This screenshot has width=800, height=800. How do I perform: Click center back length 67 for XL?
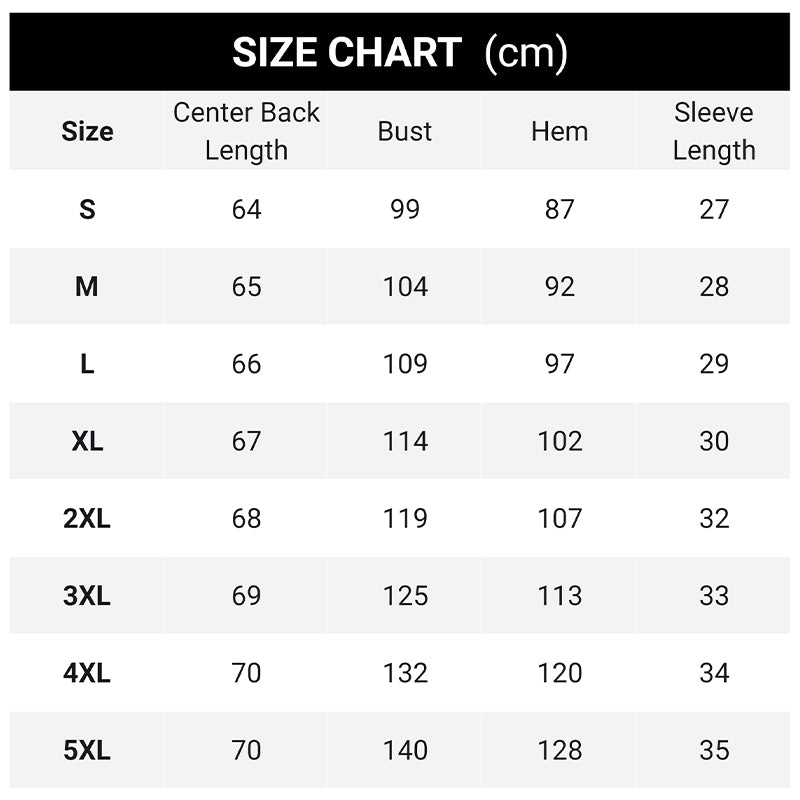tap(246, 441)
